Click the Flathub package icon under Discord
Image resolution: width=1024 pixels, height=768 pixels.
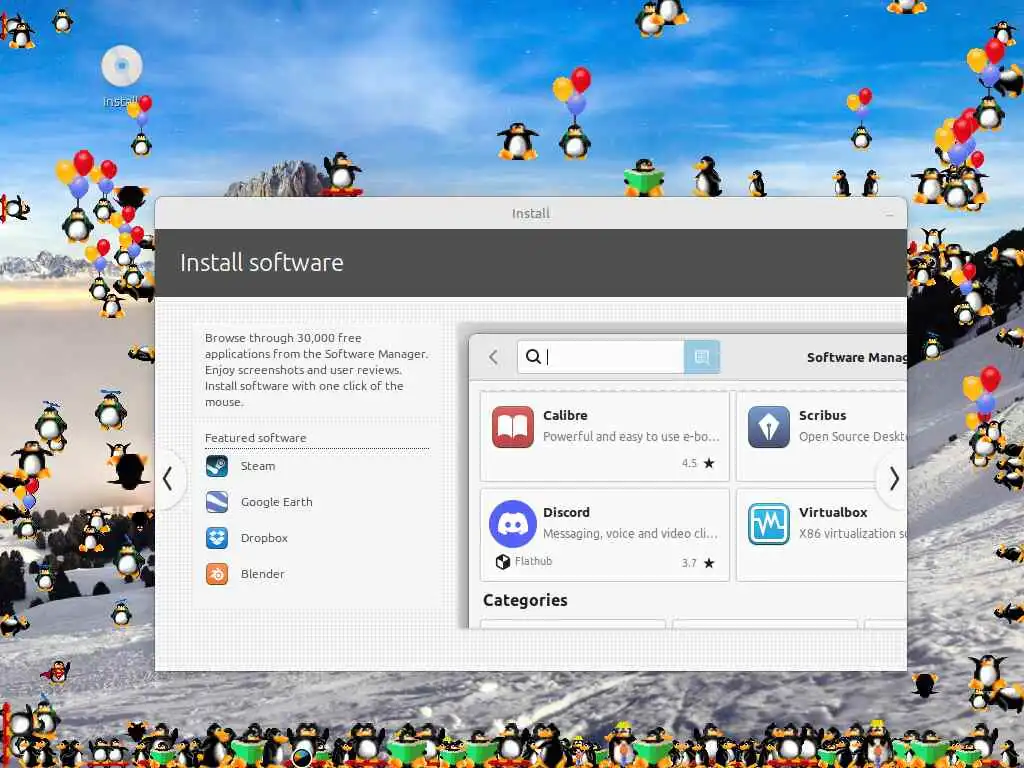(x=503, y=562)
